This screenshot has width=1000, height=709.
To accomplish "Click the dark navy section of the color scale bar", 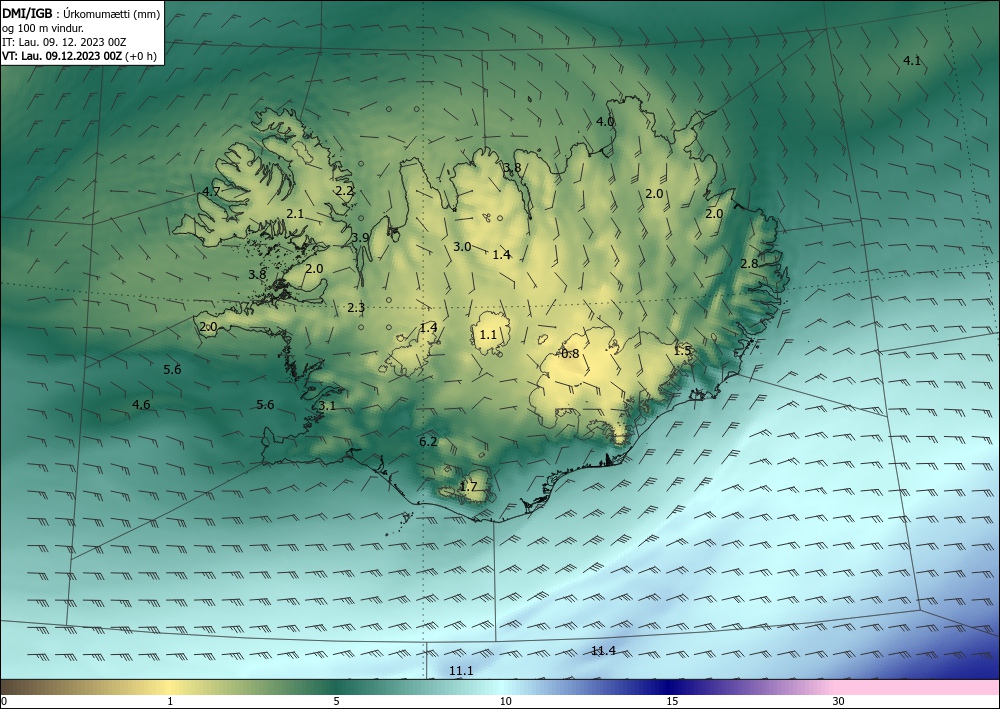I will click(670, 687).
